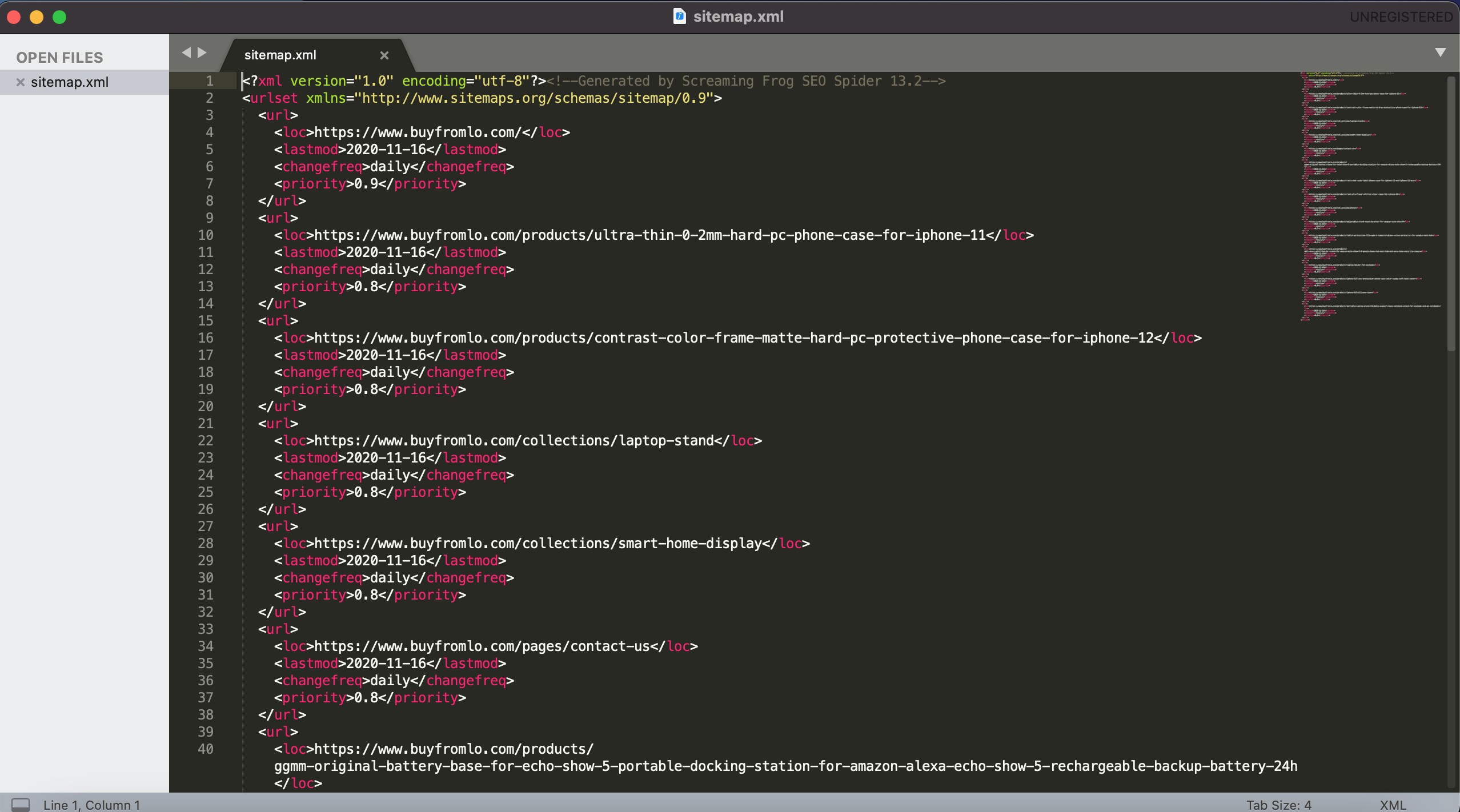The width and height of the screenshot is (1460, 812).
Task: Close sitemap.xml tab with the X
Action: point(384,55)
